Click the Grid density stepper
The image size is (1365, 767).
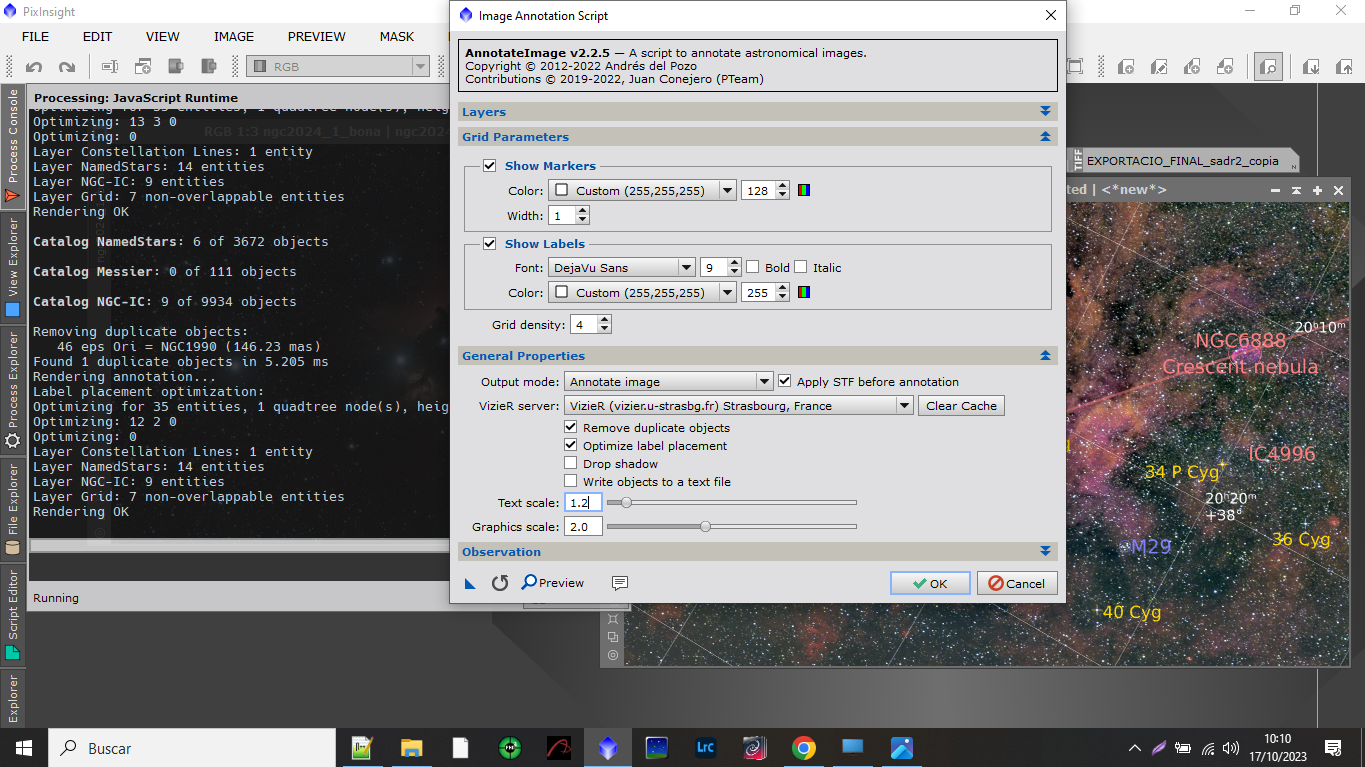click(x=605, y=325)
